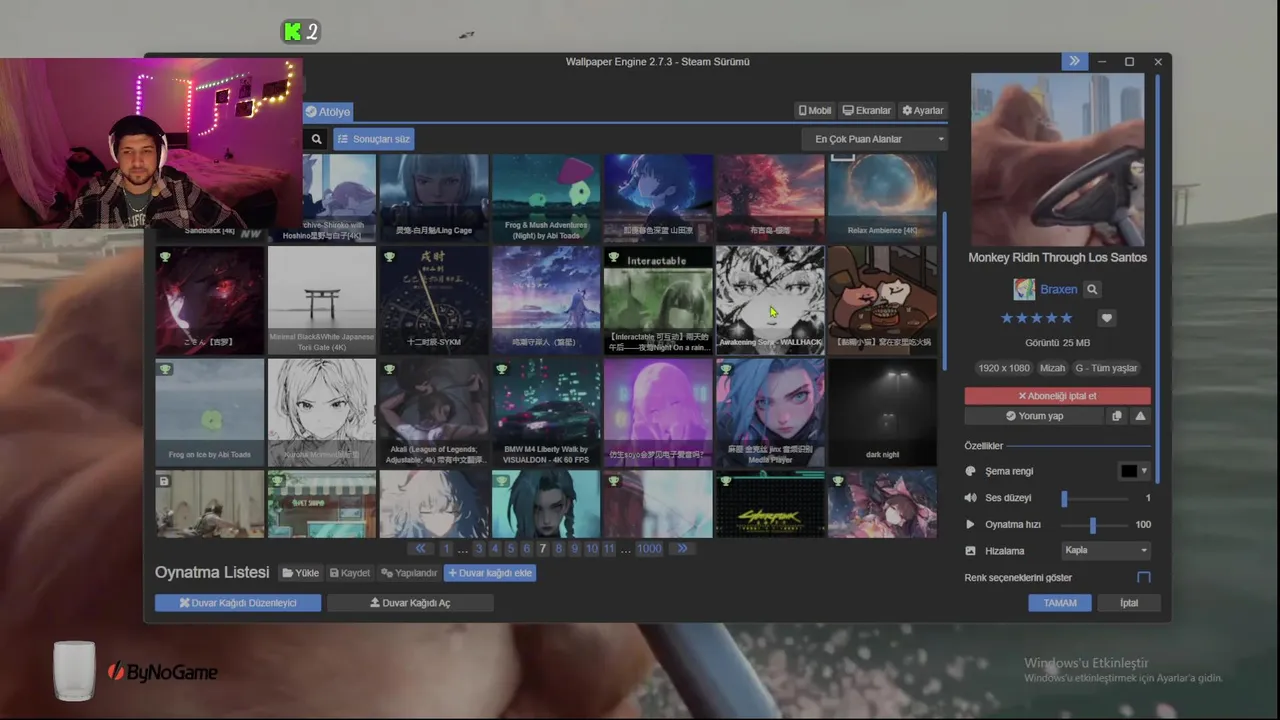Click the Yorum yap comment button

tap(1034, 416)
